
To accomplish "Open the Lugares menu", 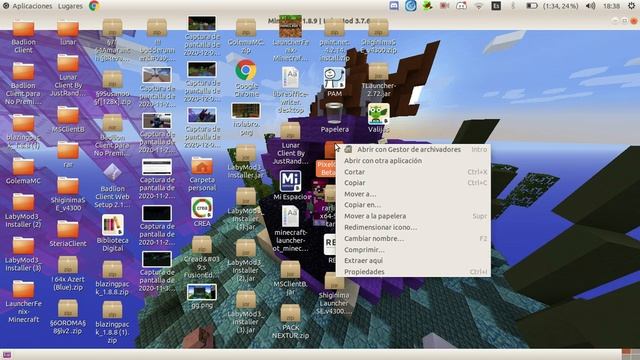I will [70, 6].
